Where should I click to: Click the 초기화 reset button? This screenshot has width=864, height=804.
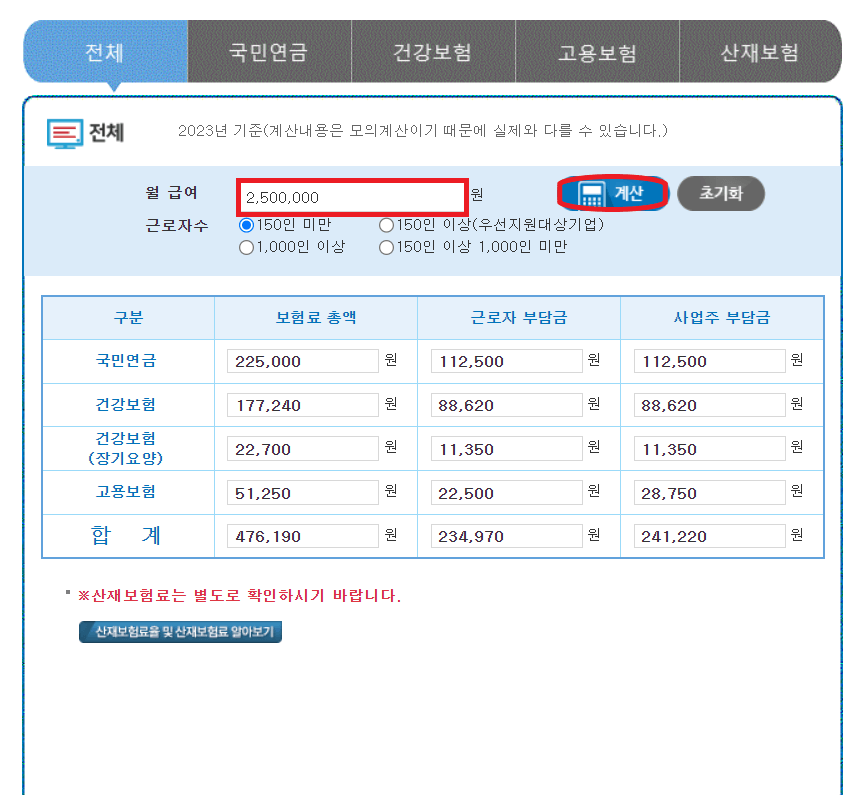(721, 193)
